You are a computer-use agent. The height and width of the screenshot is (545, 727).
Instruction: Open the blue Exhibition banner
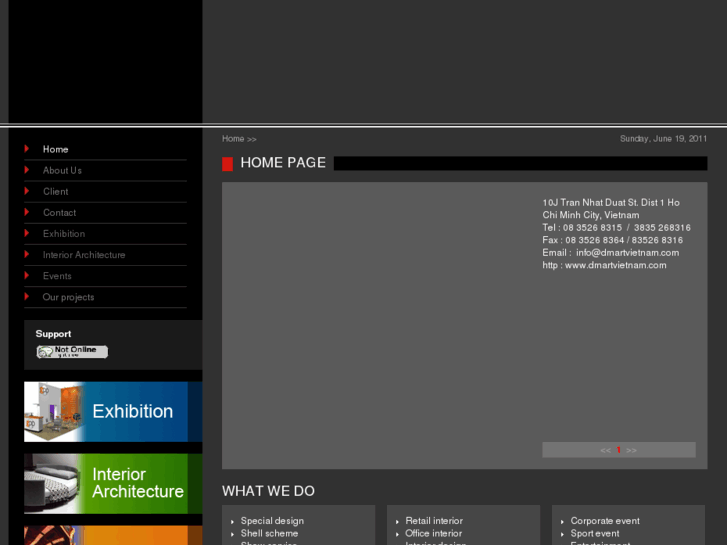click(x=113, y=411)
